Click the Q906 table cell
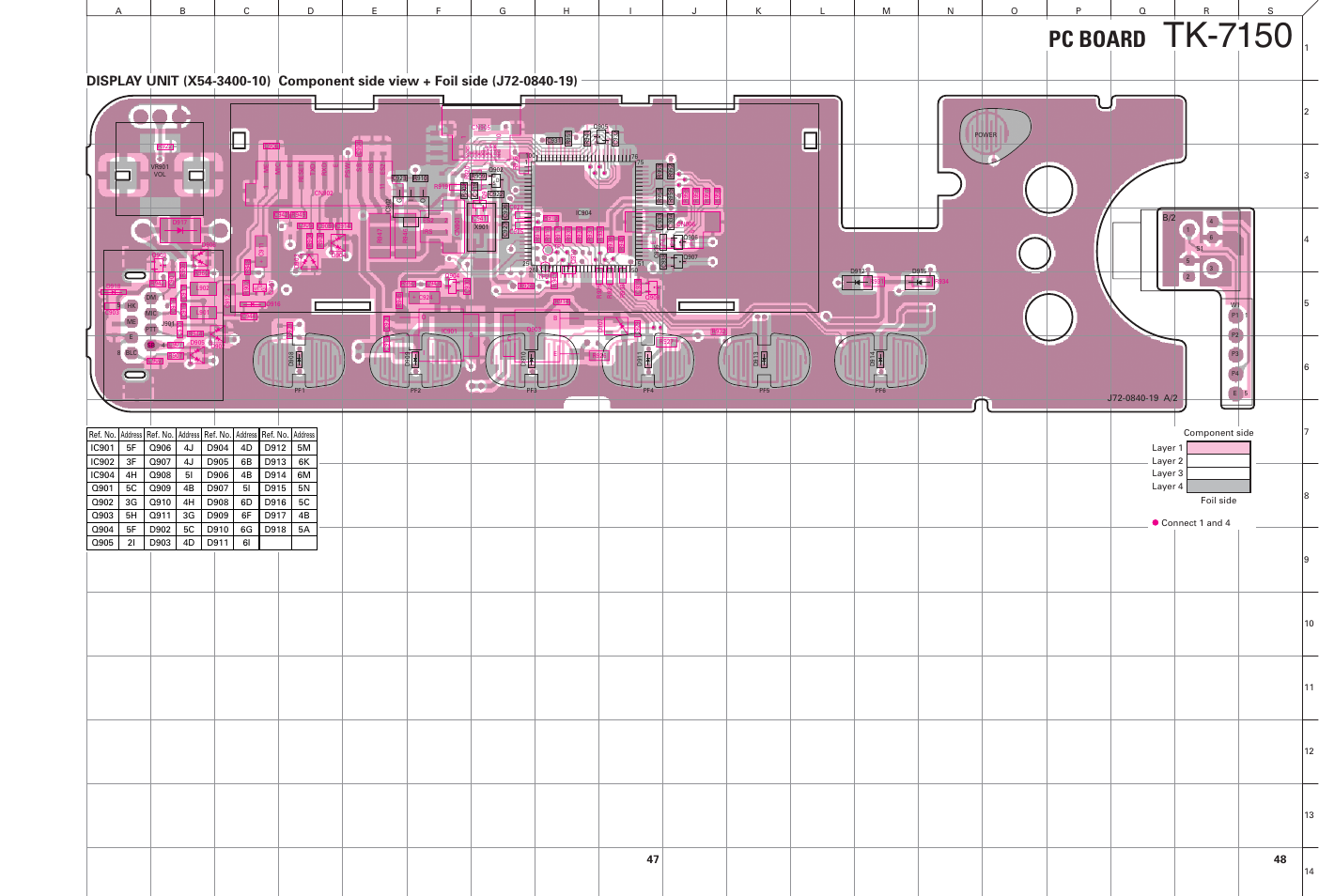 (x=161, y=448)
